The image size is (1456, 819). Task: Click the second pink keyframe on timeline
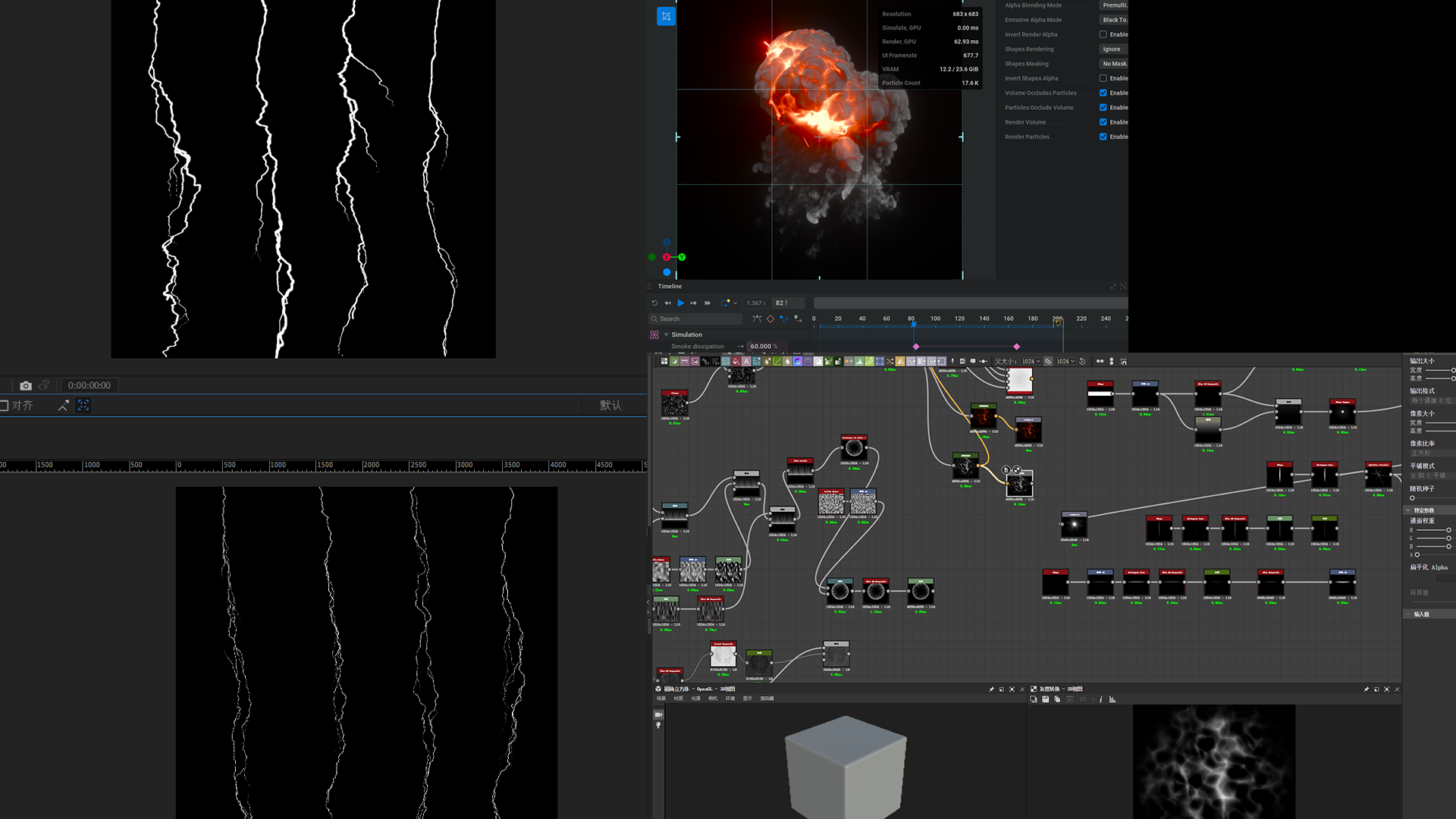point(1016,347)
